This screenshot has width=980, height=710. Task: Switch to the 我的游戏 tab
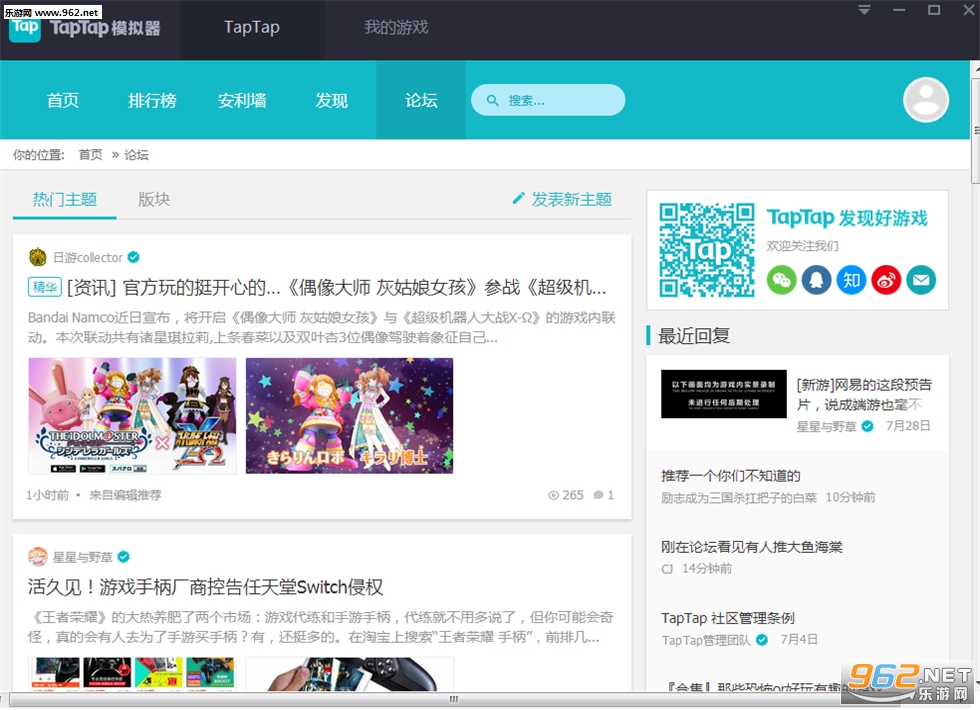pyautogui.click(x=396, y=28)
